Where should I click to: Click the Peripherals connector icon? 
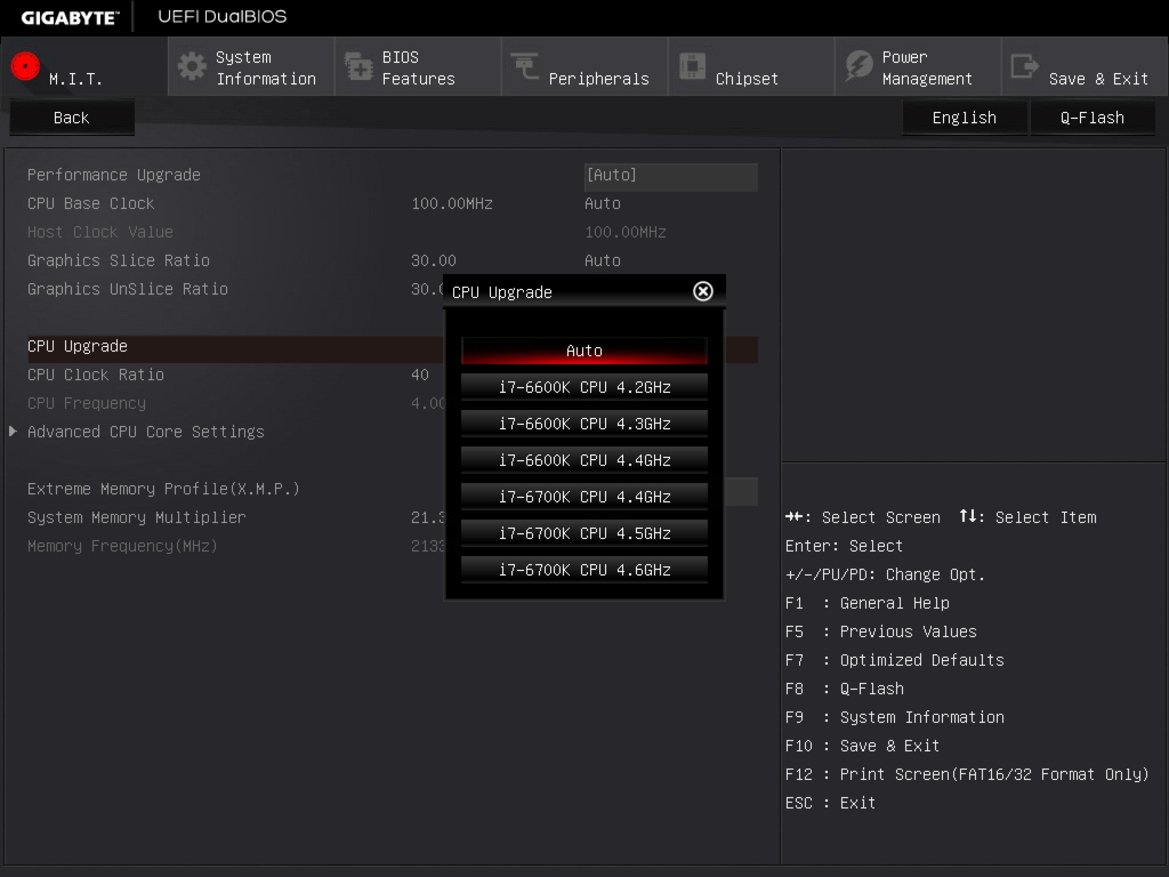pyautogui.click(x=525, y=66)
